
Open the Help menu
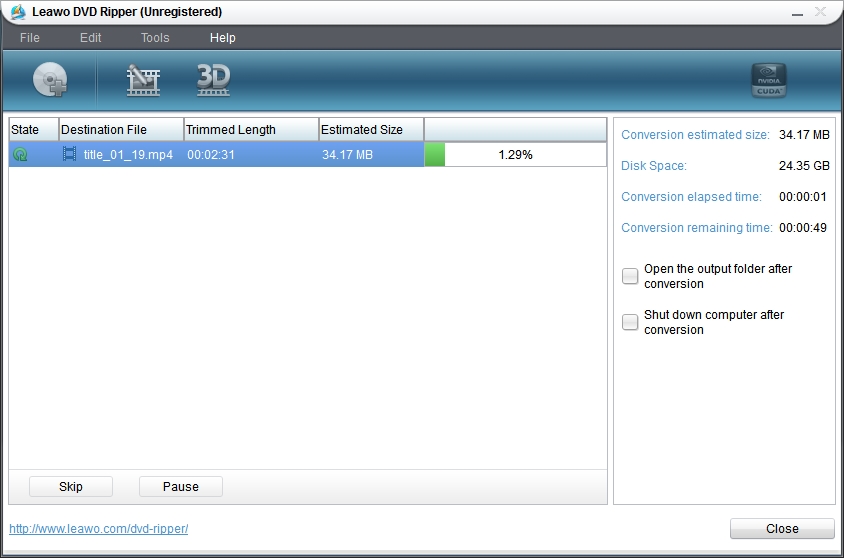tap(223, 38)
